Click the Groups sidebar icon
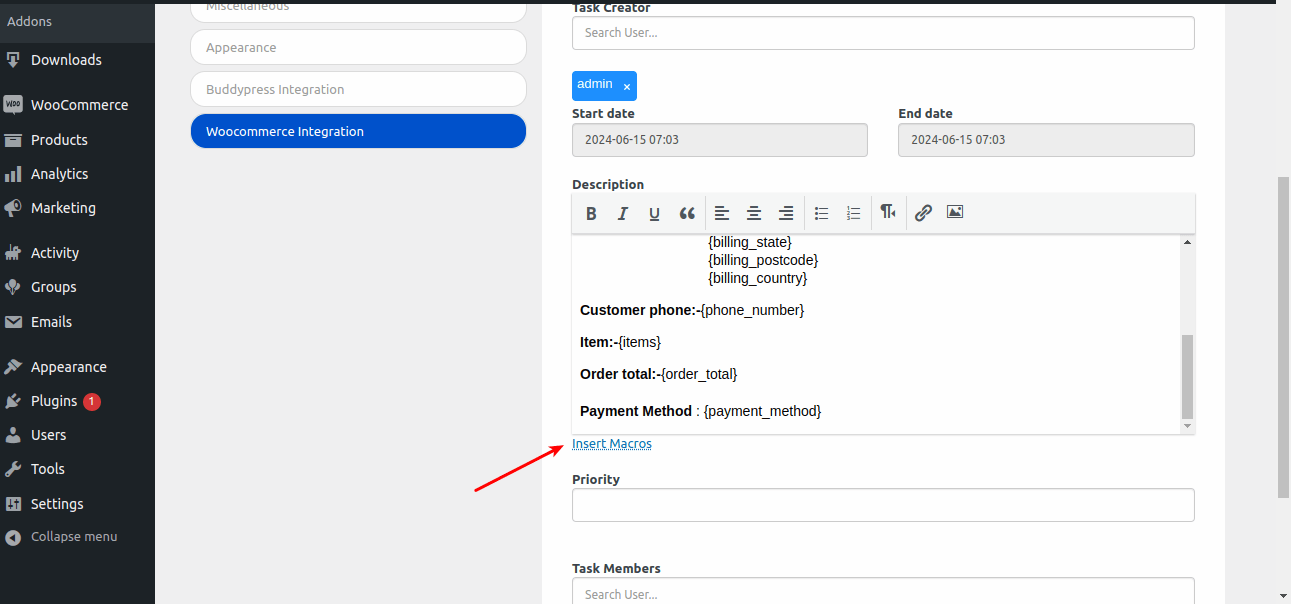This screenshot has width=1291, height=604. tap(13, 287)
